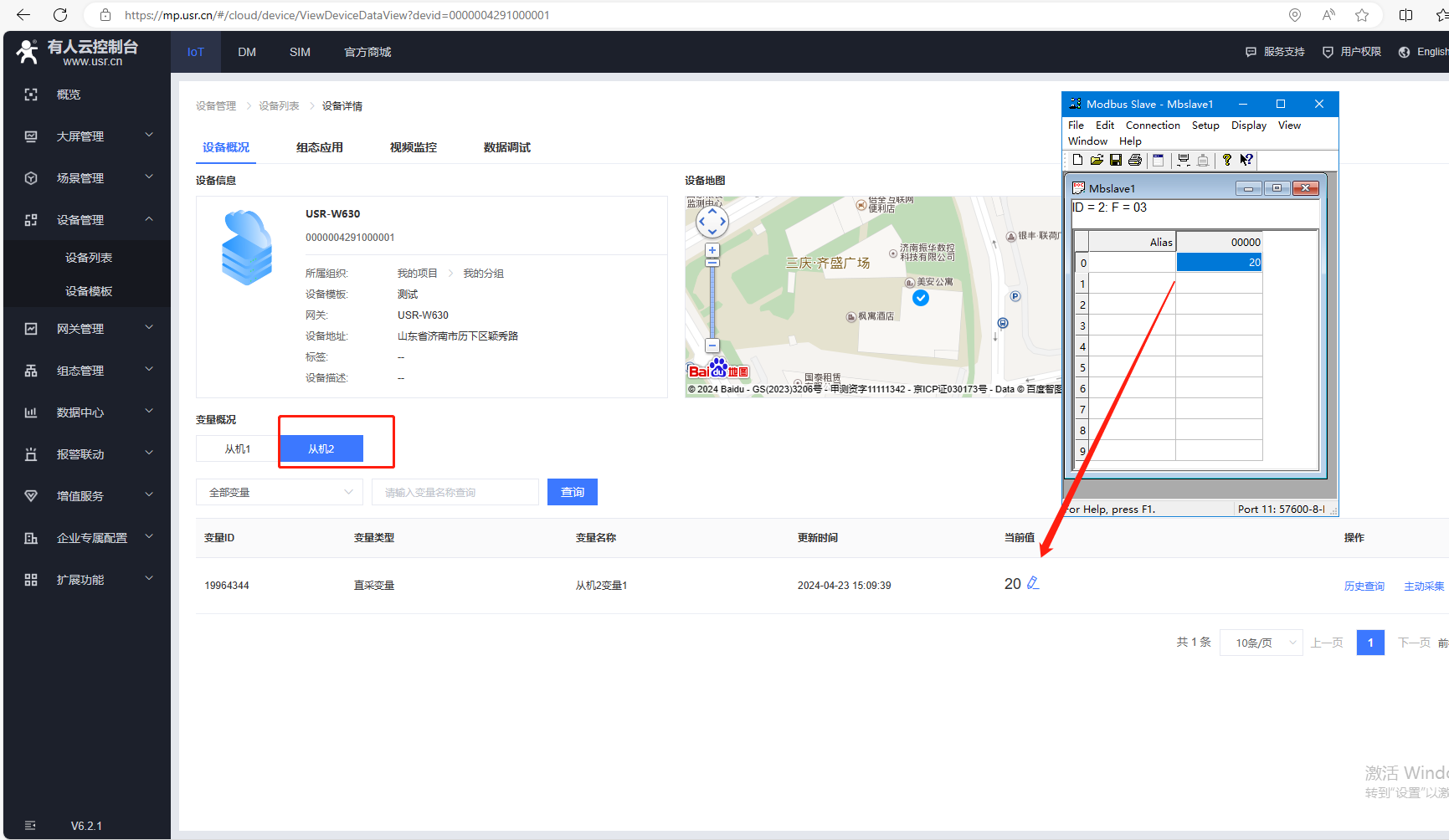Click the New document icon in Modbus Slave
Image resolution: width=1449 pixels, height=840 pixels.
pos(1078,160)
